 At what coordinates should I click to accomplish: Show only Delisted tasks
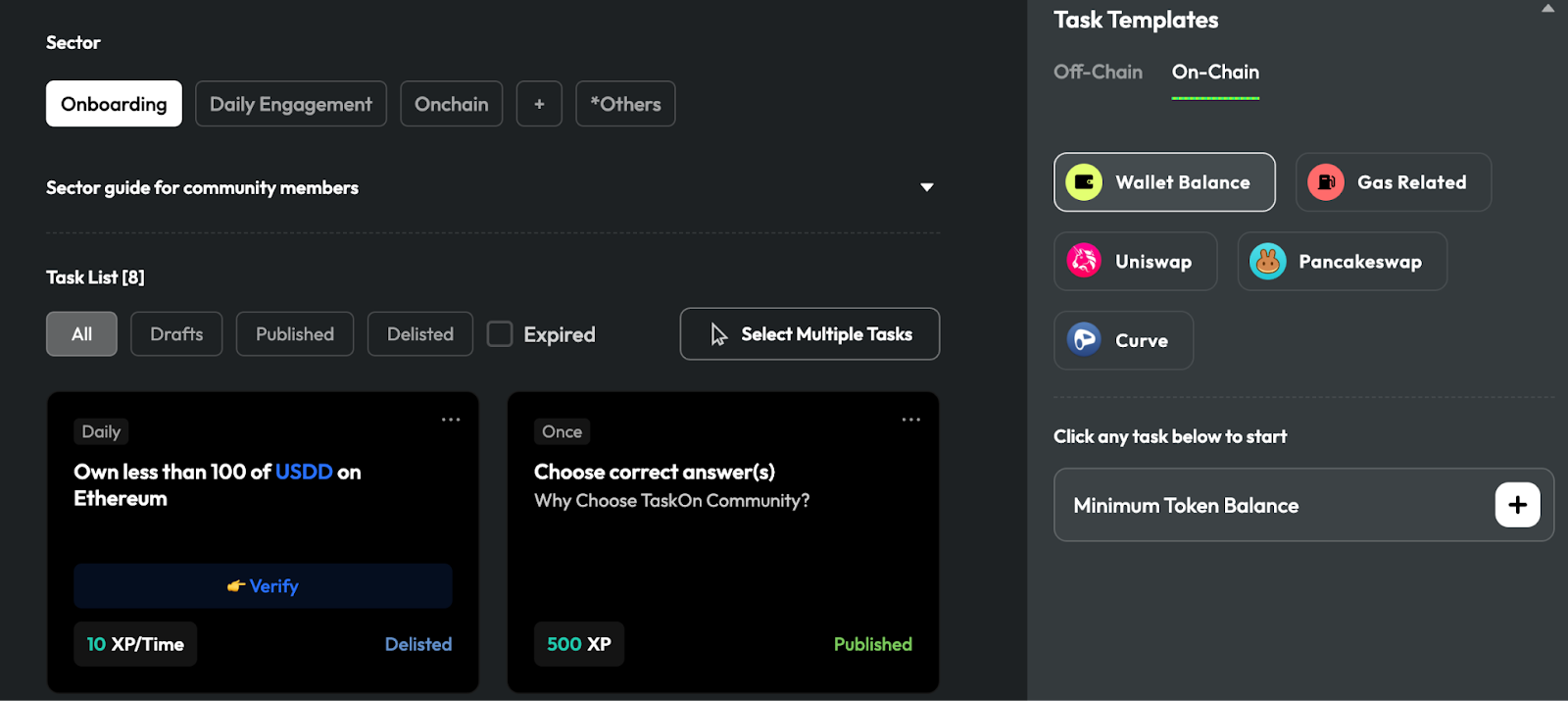[419, 334]
